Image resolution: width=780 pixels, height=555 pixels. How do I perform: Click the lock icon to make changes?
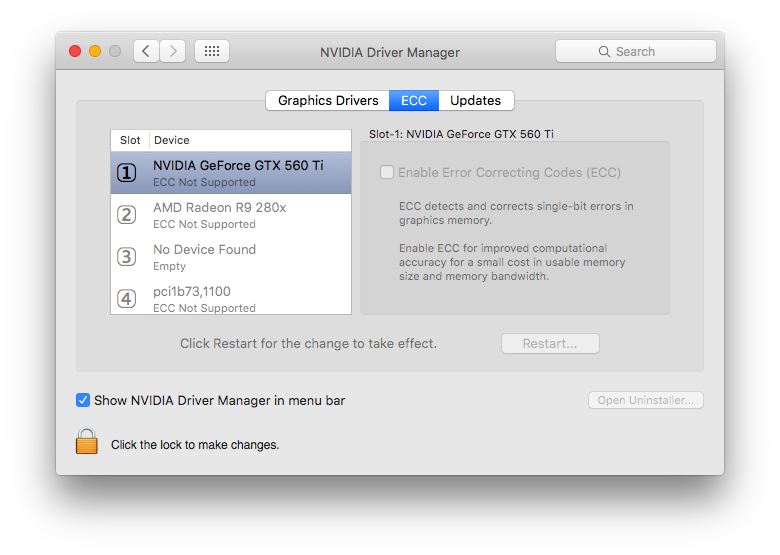pyautogui.click(x=87, y=441)
